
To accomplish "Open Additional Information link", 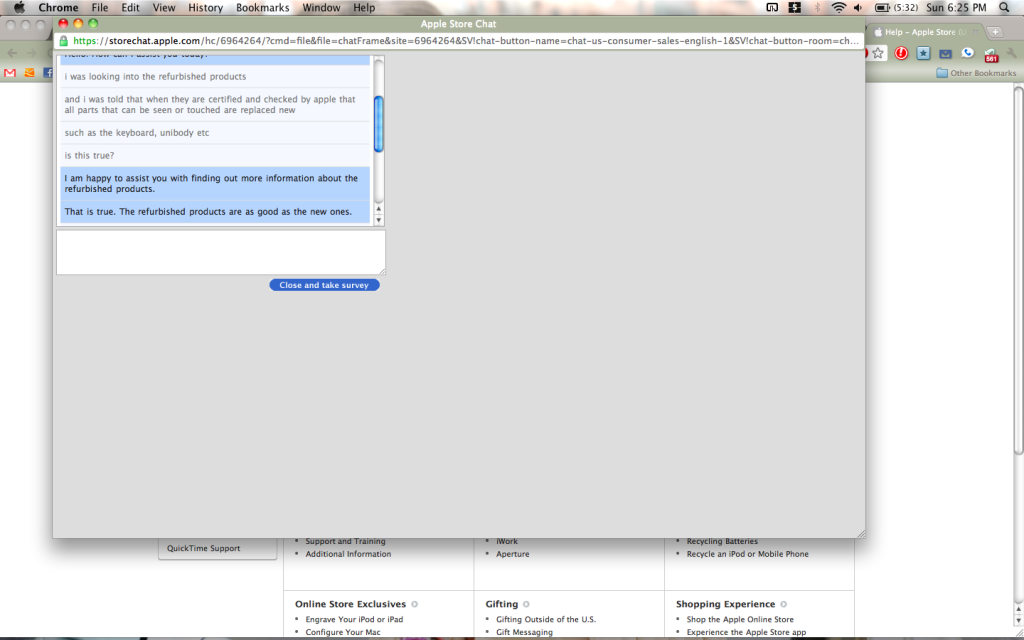I will (348, 554).
